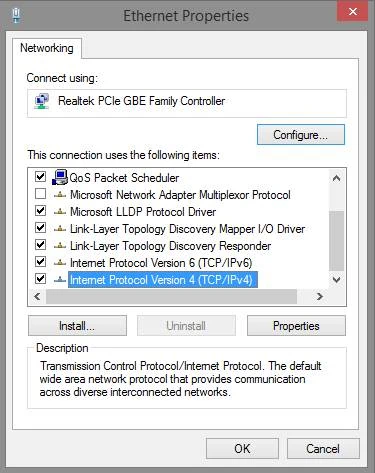This screenshot has height=473, width=375.
Task: Click the TCP/IPv4 protocol icon
Action: (x=60, y=280)
